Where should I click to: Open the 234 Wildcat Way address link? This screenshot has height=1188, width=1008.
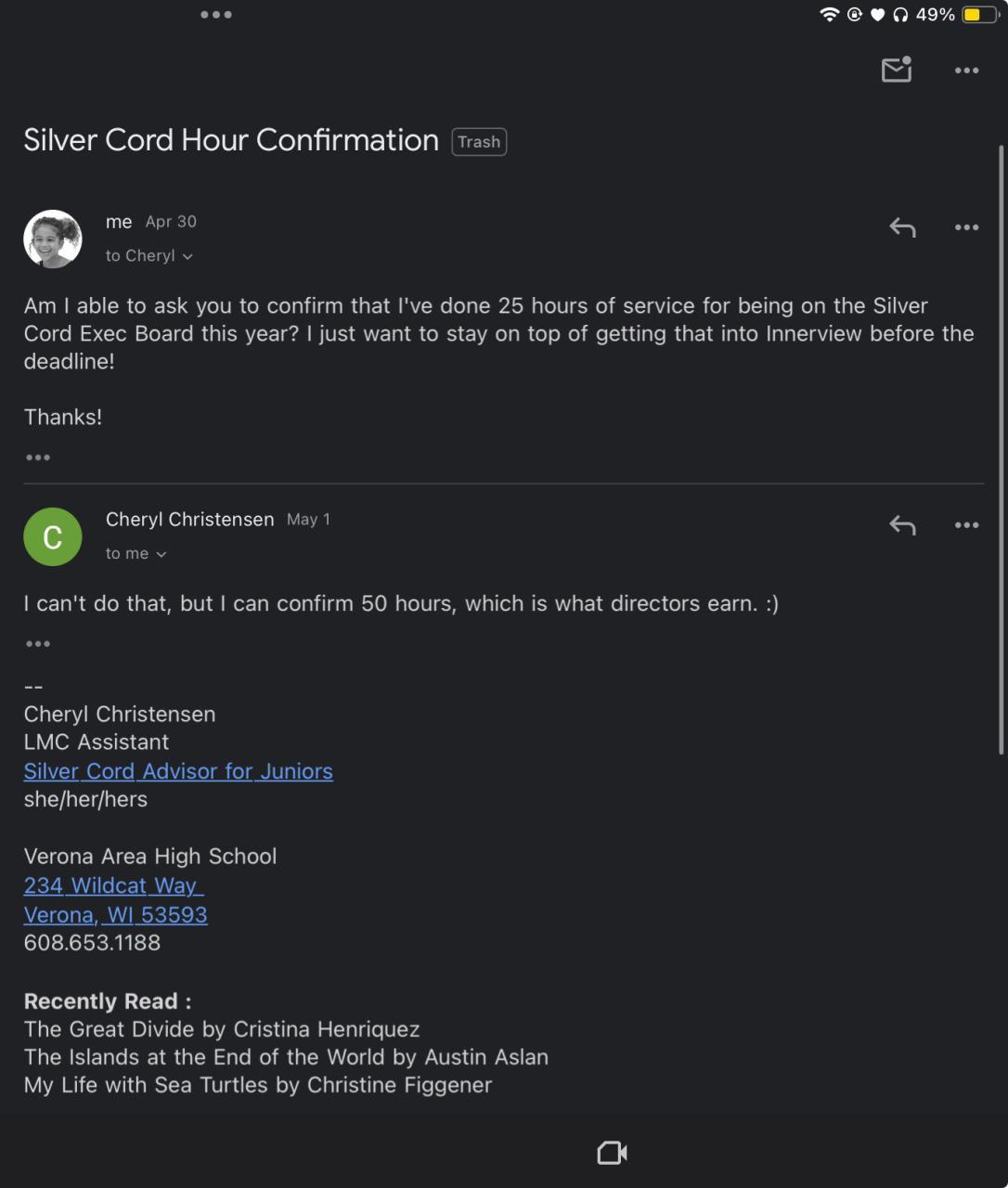(x=113, y=885)
